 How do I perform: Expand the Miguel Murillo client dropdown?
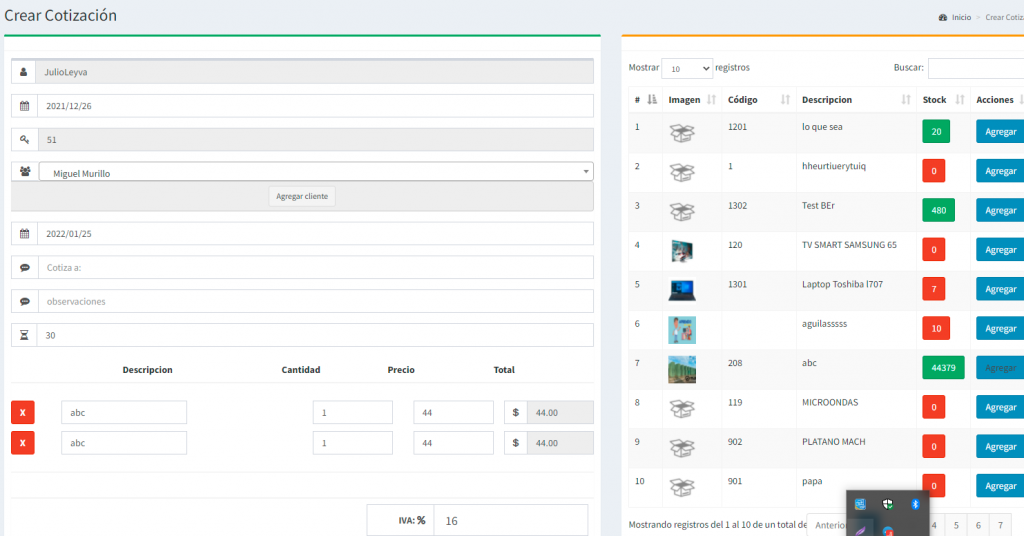585,173
